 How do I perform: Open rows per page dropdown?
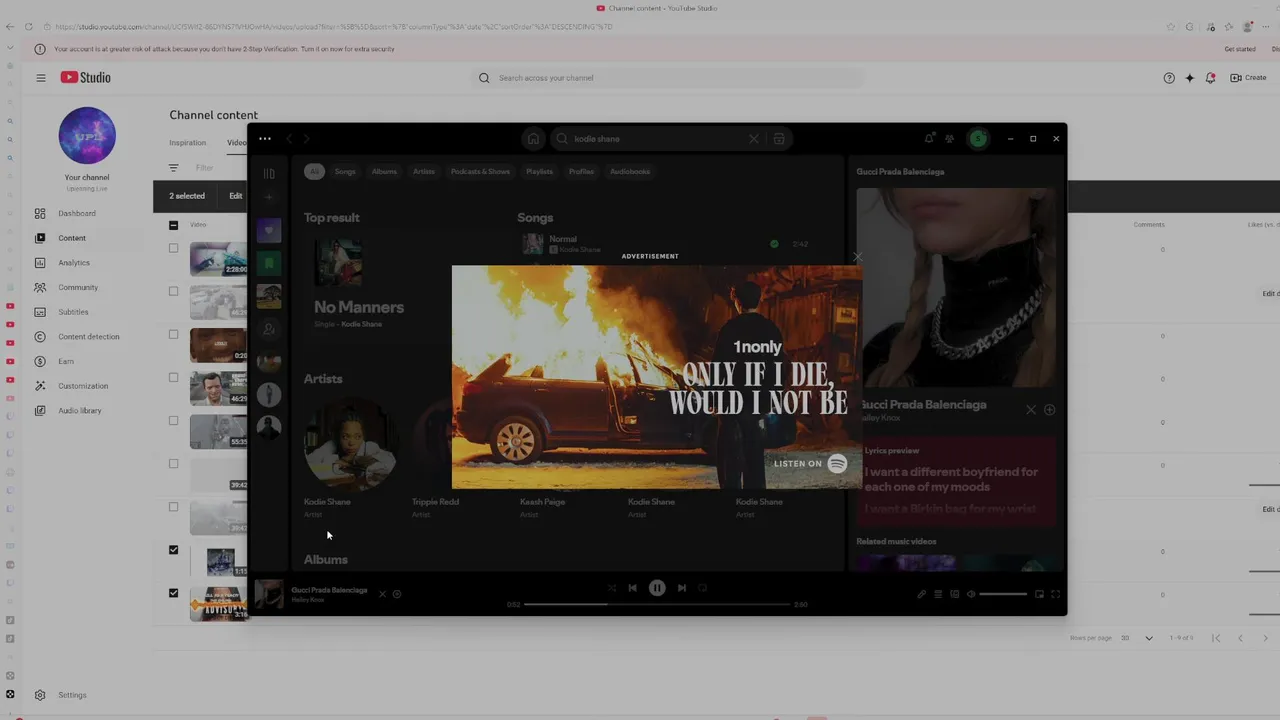coord(1137,638)
